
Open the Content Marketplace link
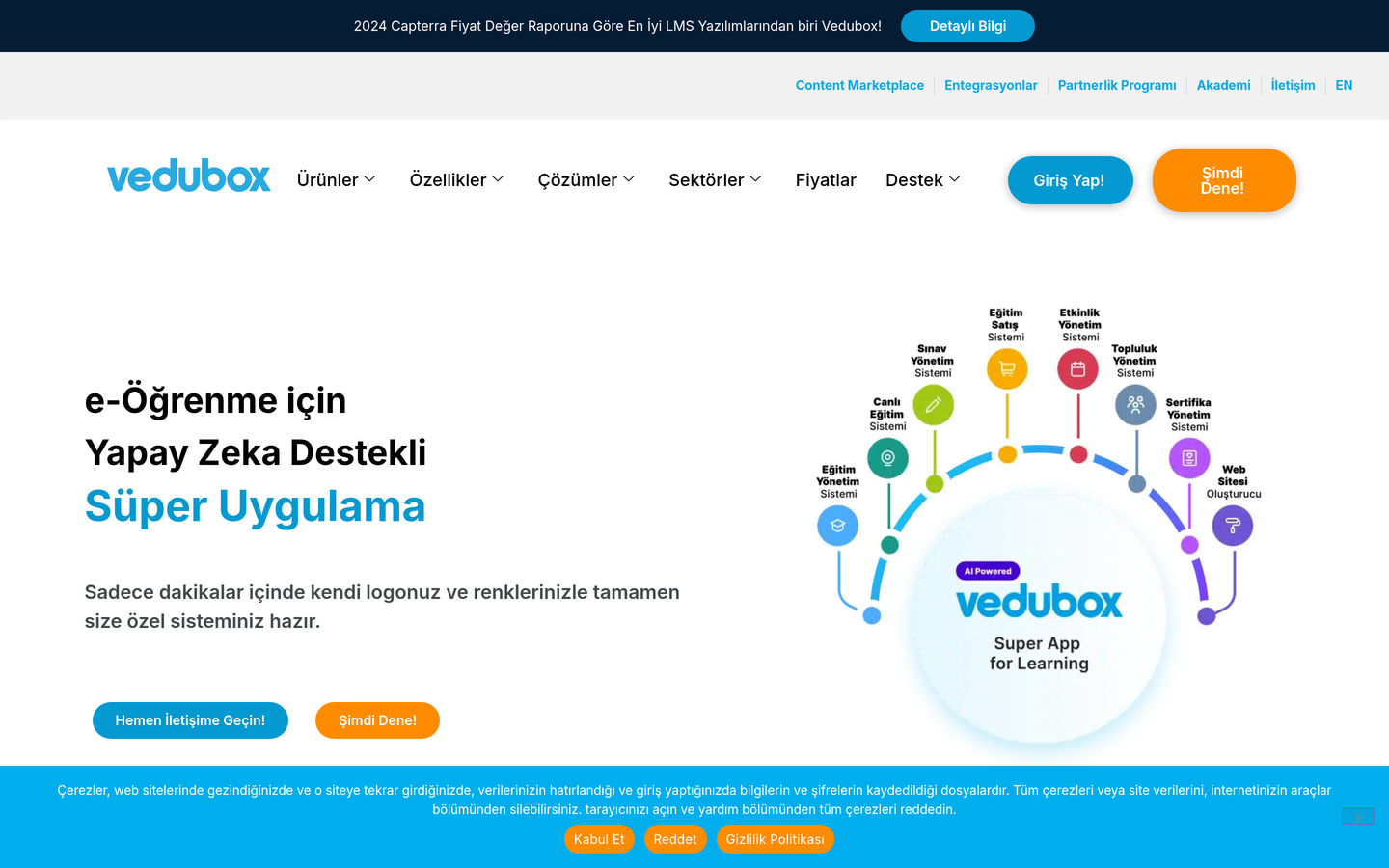tap(859, 85)
